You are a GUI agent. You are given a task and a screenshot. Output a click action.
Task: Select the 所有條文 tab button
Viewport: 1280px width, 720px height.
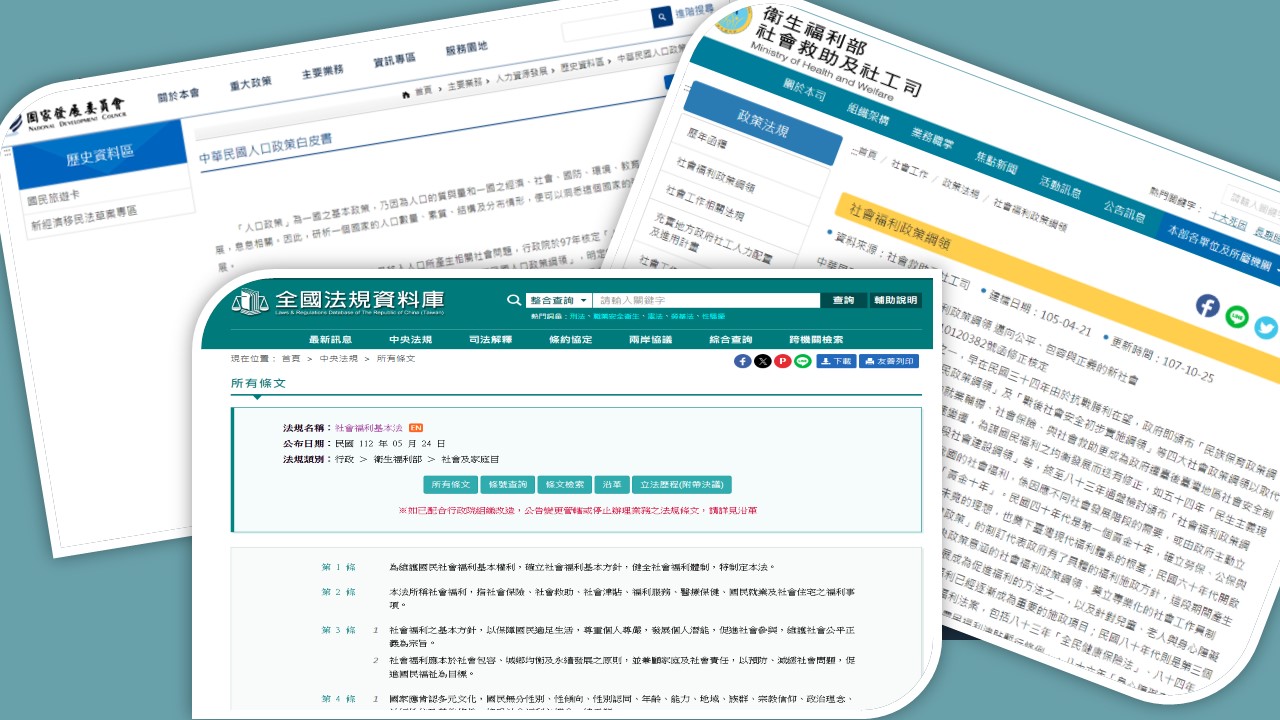(450, 484)
